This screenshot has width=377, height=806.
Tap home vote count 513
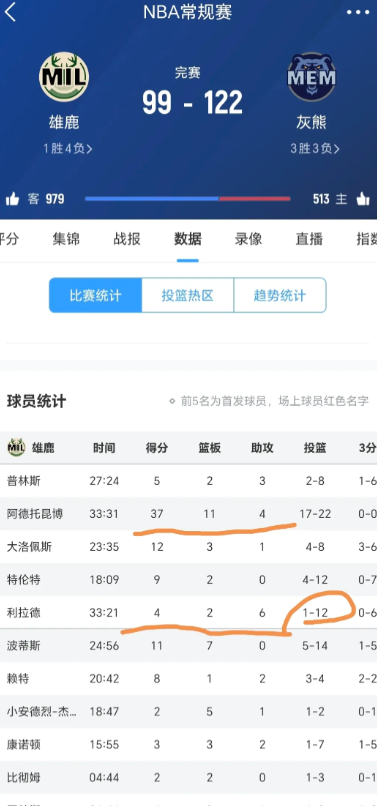[x=320, y=199]
